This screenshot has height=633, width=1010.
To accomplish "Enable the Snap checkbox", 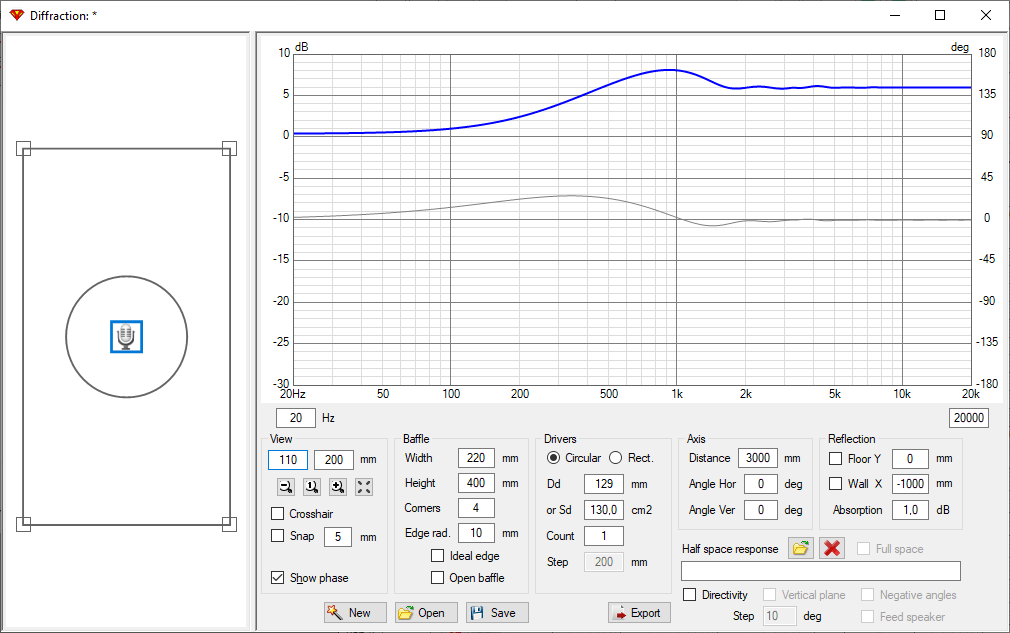I will tap(278, 536).
